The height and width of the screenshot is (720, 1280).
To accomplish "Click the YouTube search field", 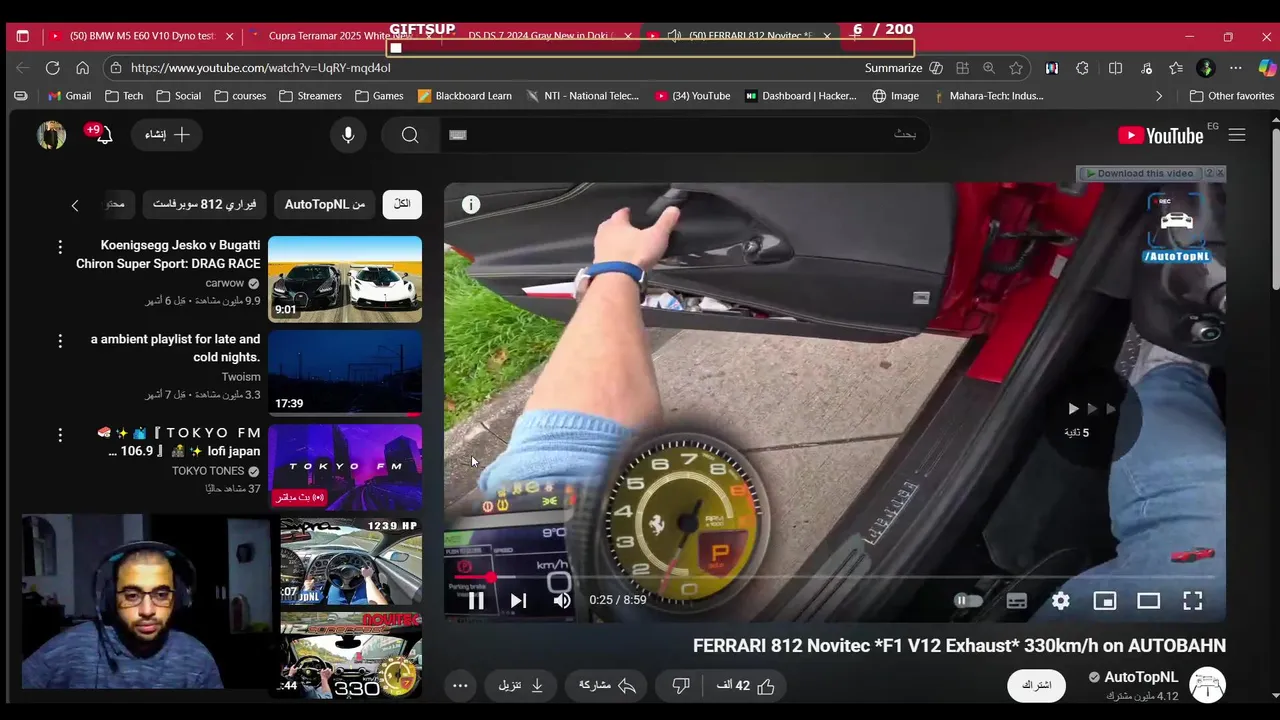I will (684, 134).
